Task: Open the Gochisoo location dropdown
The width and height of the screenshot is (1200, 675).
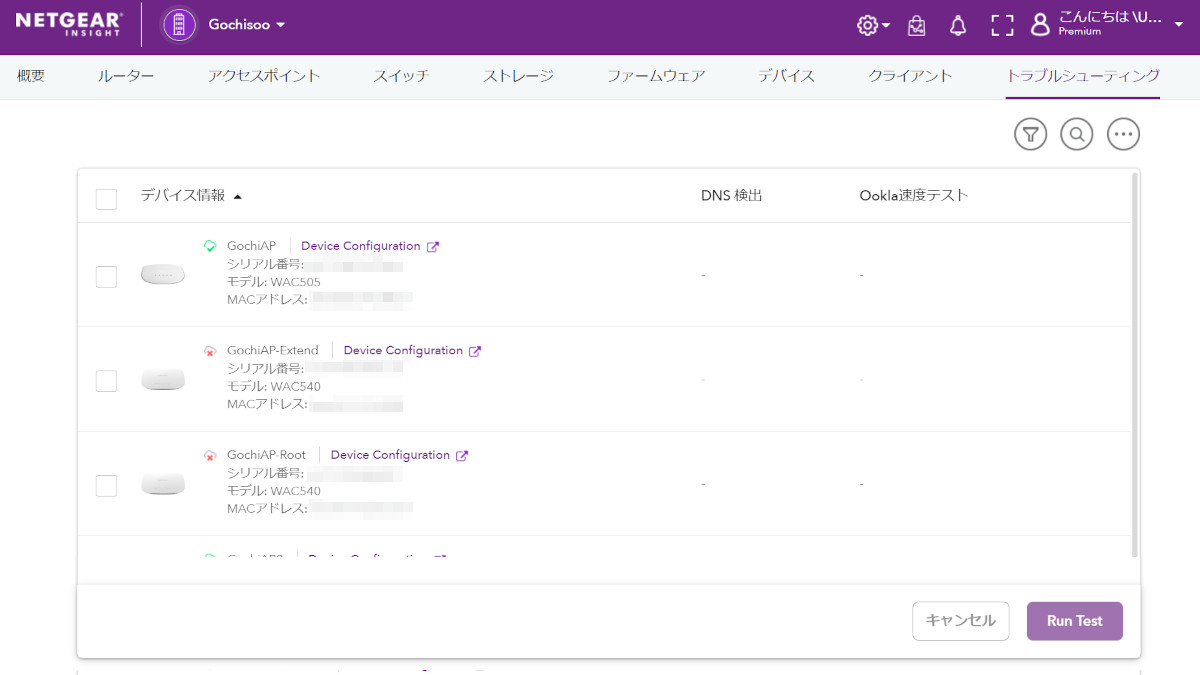Action: [x=247, y=25]
